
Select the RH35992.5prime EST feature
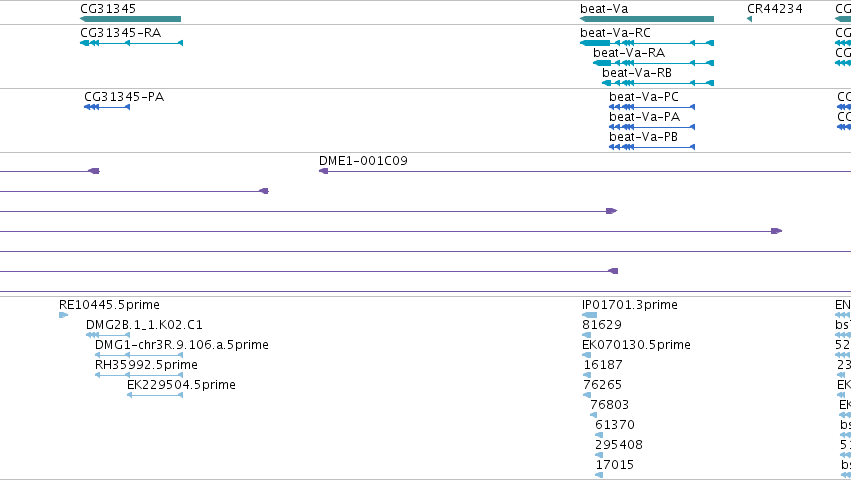click(139, 375)
